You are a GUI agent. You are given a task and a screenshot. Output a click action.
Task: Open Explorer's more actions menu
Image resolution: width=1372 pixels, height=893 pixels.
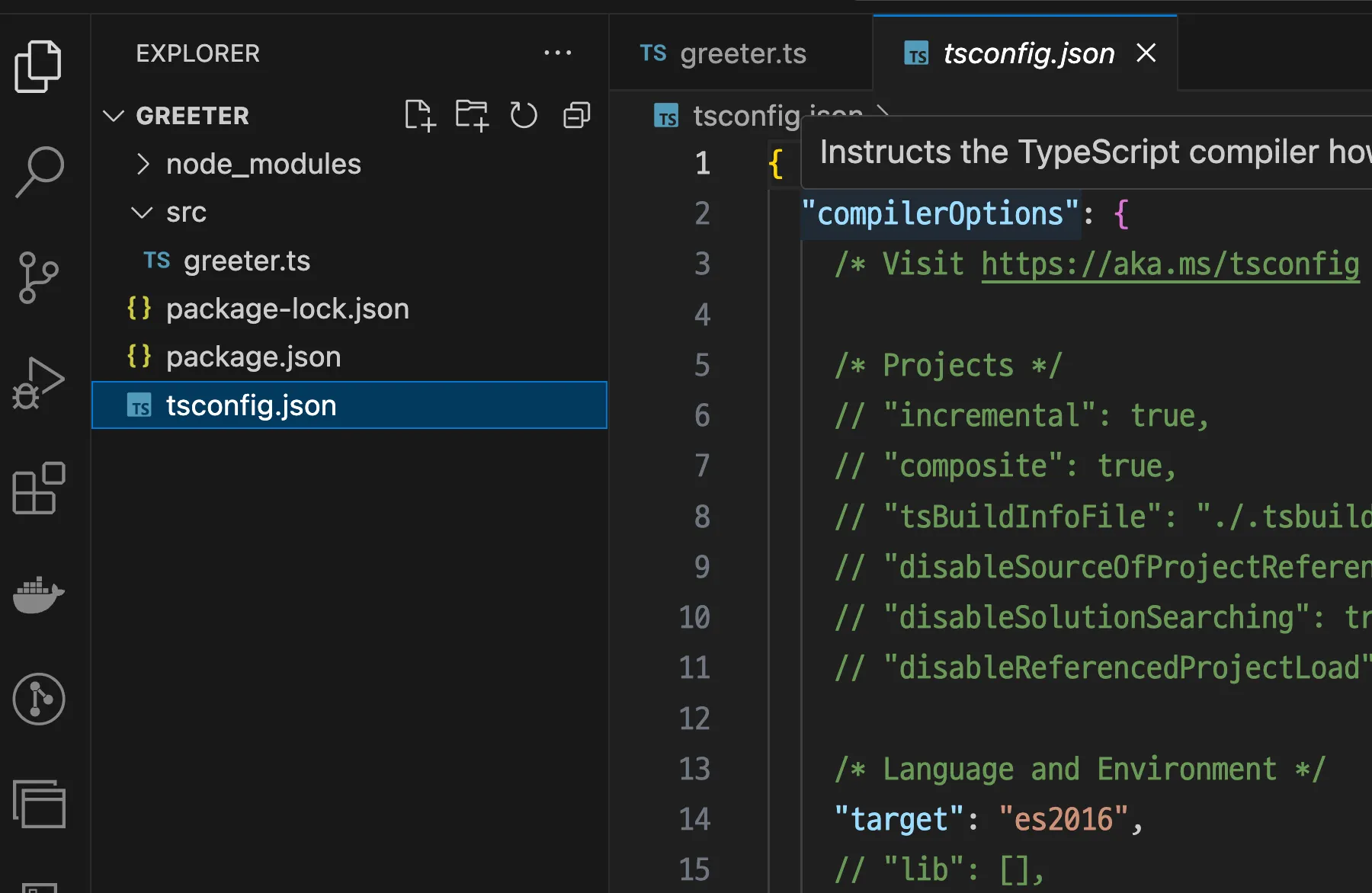[557, 53]
